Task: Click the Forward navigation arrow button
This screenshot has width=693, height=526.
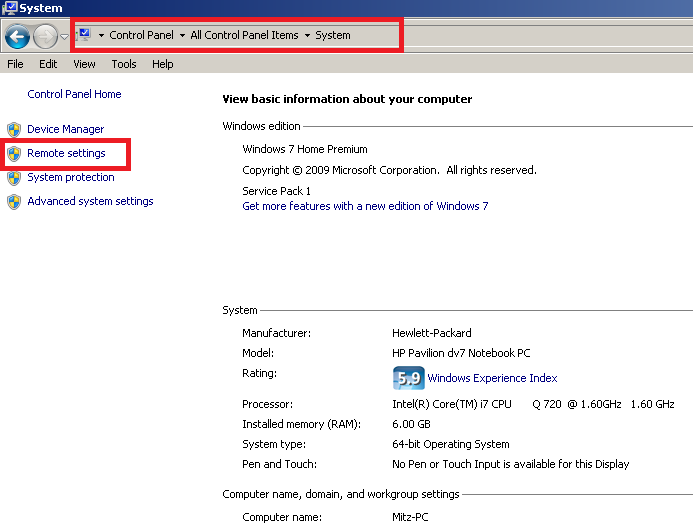Action: coord(46,36)
